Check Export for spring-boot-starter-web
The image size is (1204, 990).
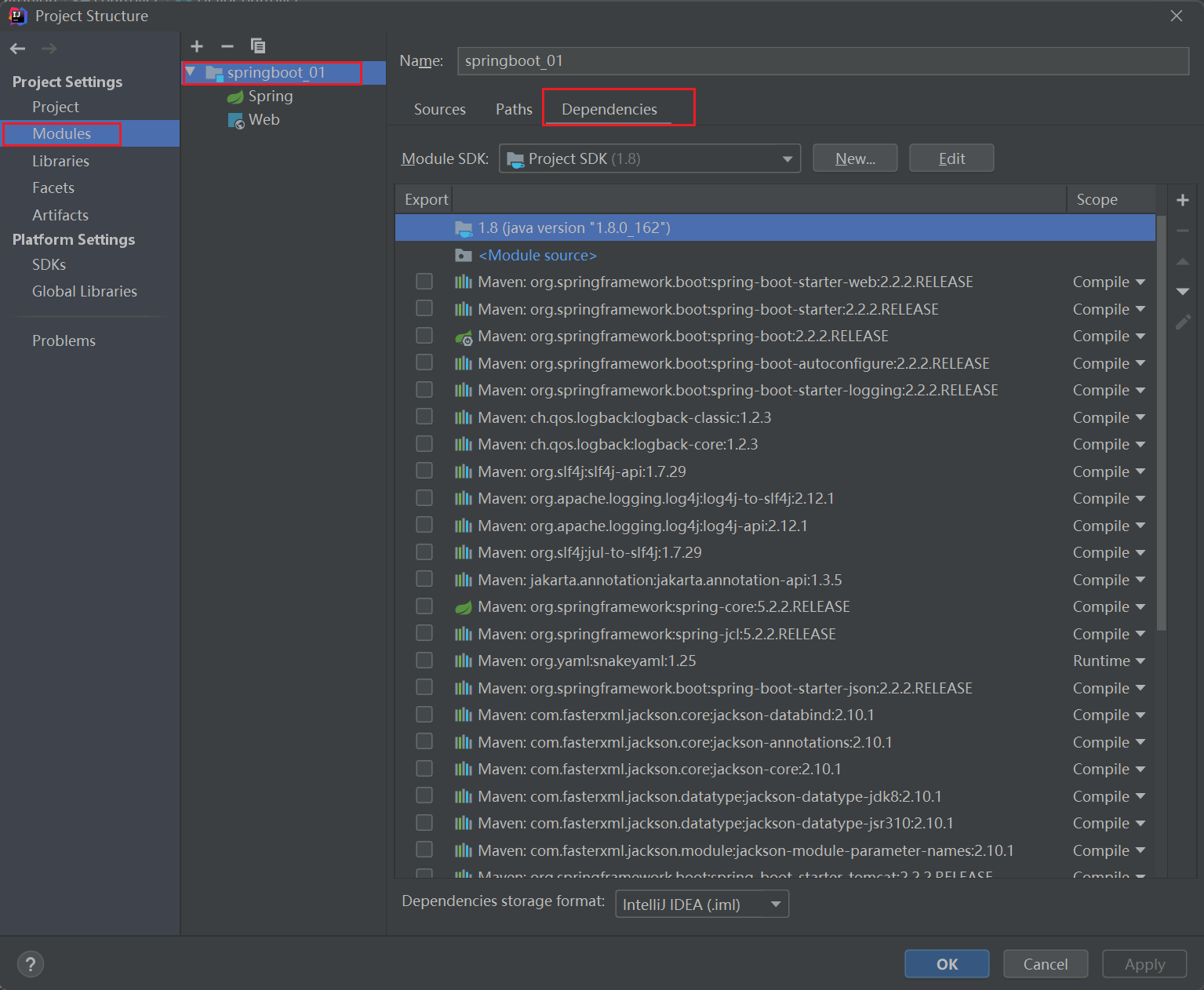(x=424, y=281)
